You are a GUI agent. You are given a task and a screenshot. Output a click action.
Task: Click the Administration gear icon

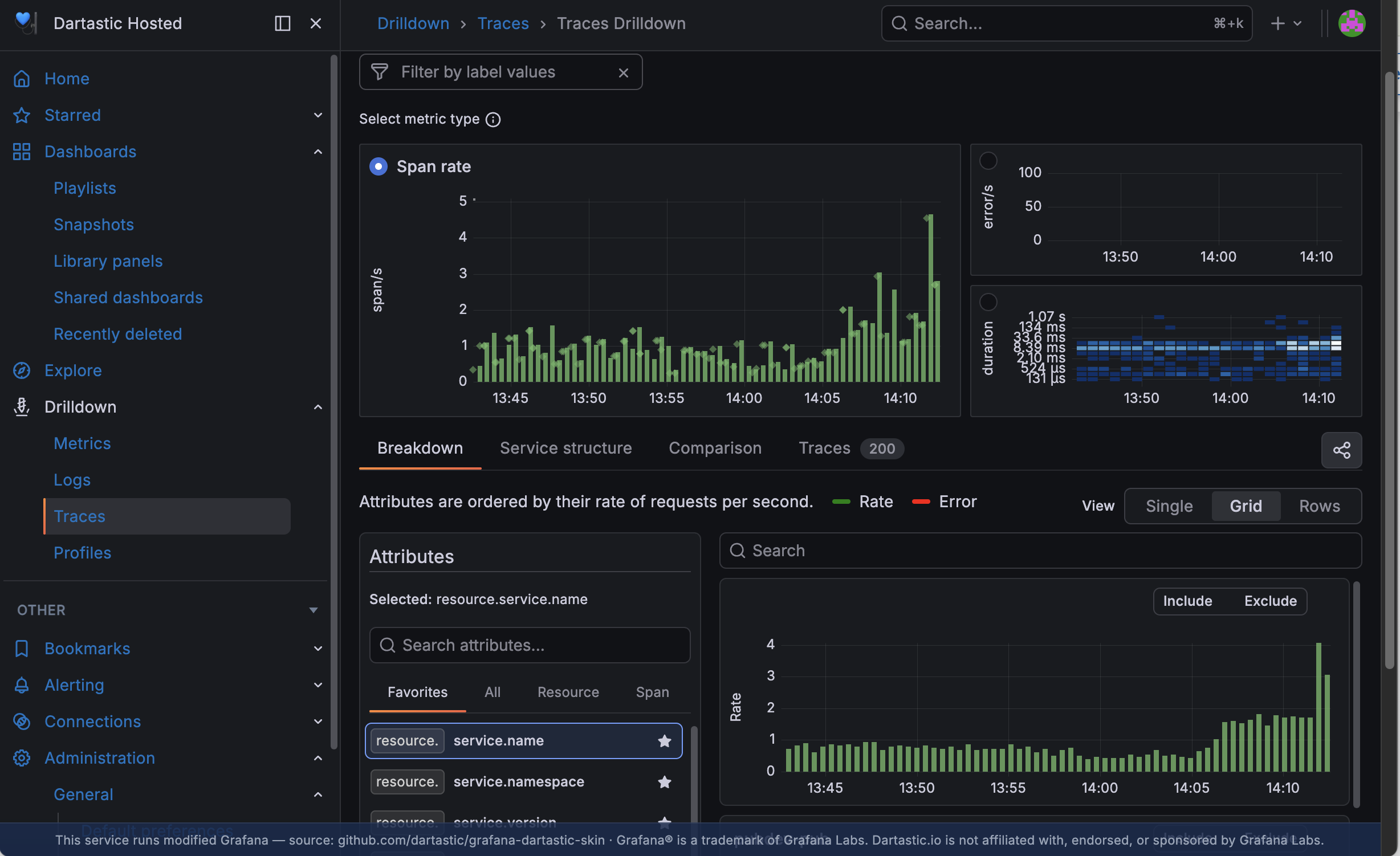22,758
